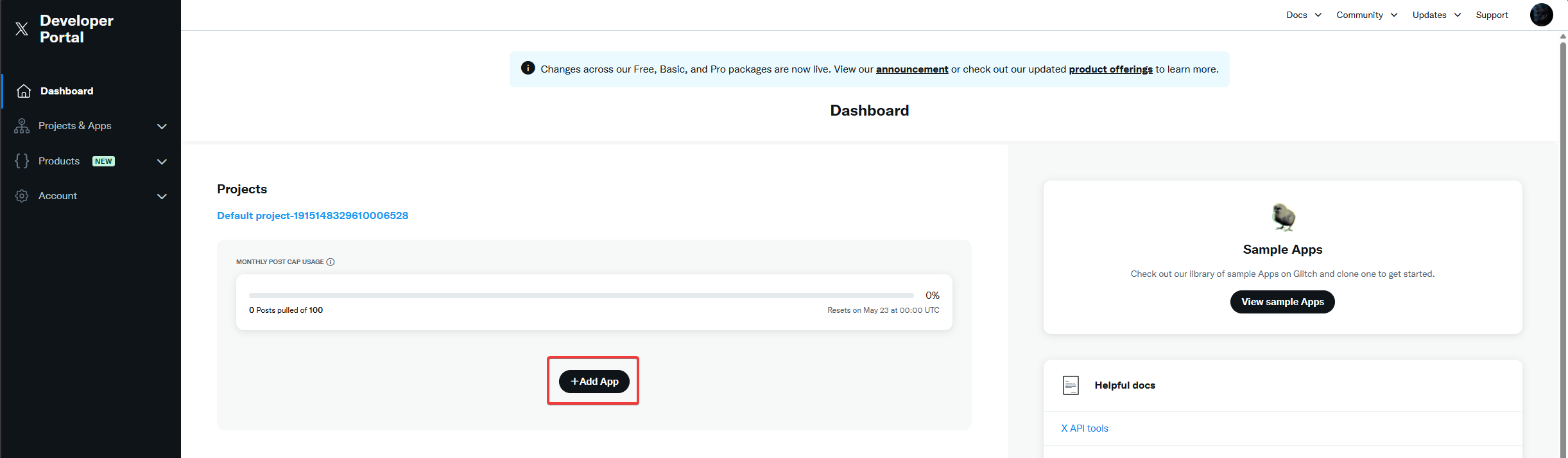
Task: Expand the Products sidebar chevron
Action: [162, 162]
